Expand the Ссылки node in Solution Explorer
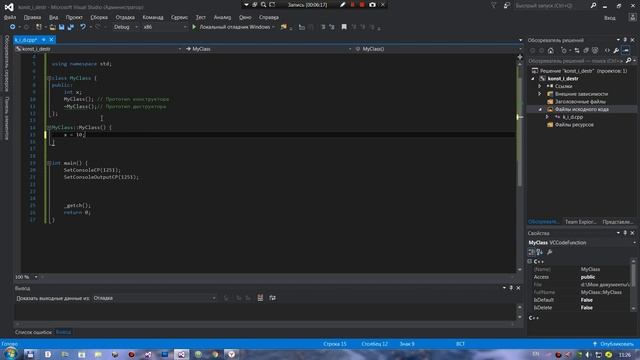The height and width of the screenshot is (360, 640). (540, 87)
